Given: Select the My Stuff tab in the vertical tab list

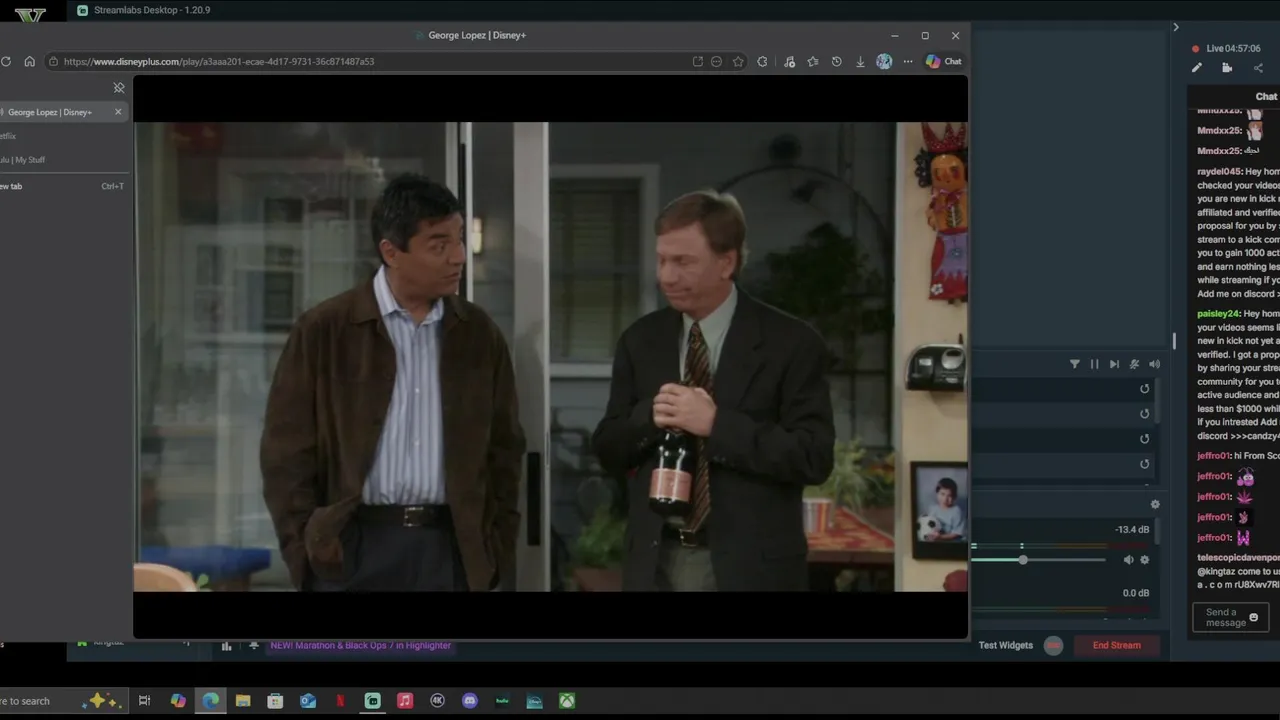Looking at the screenshot, I should coord(22,160).
